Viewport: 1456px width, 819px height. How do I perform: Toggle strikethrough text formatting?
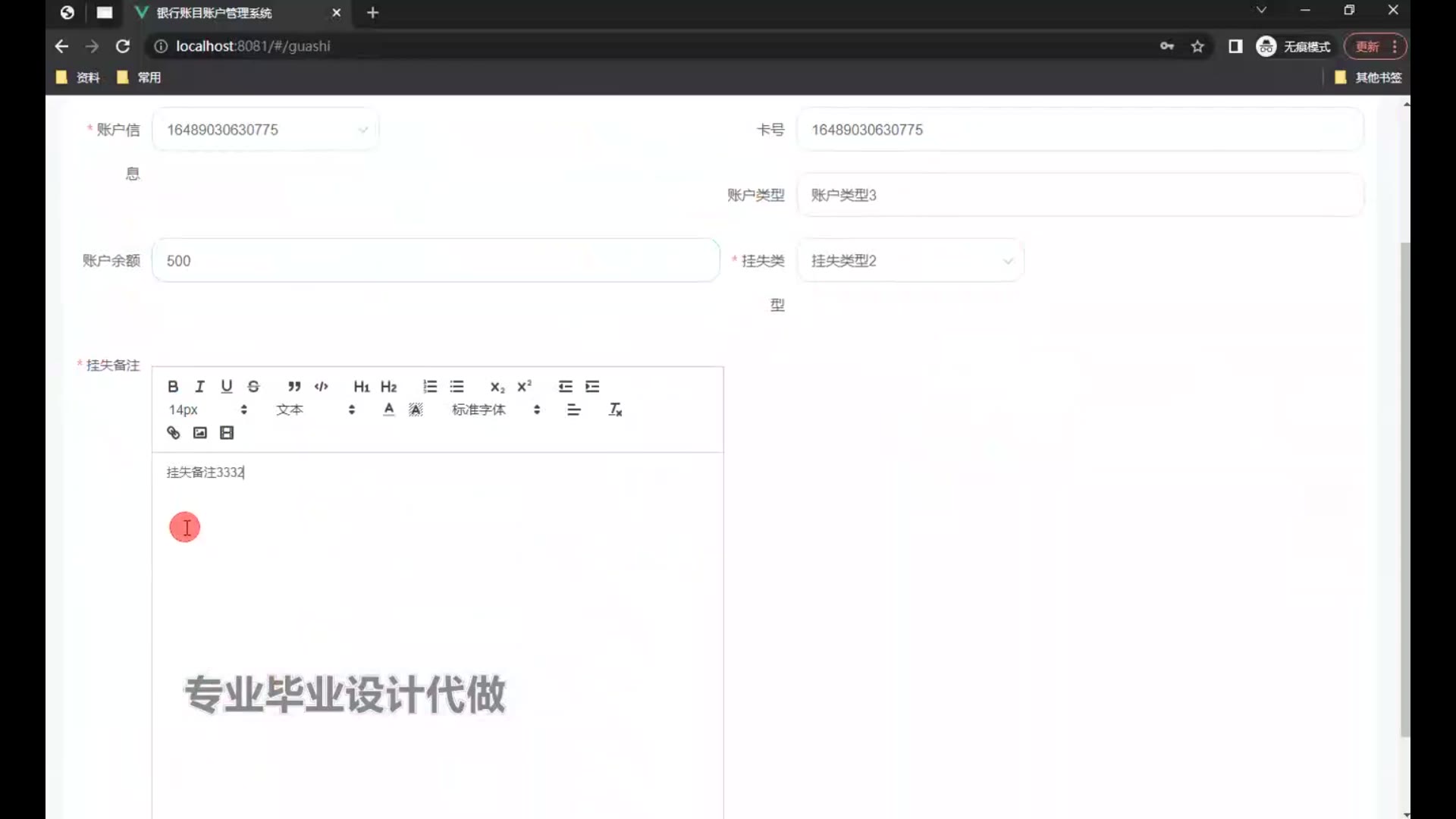point(253,387)
